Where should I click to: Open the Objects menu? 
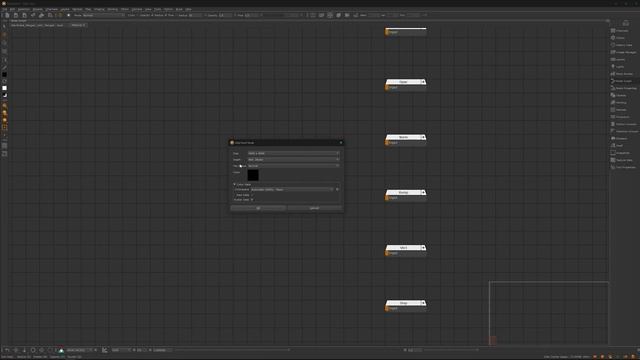click(38, 9)
